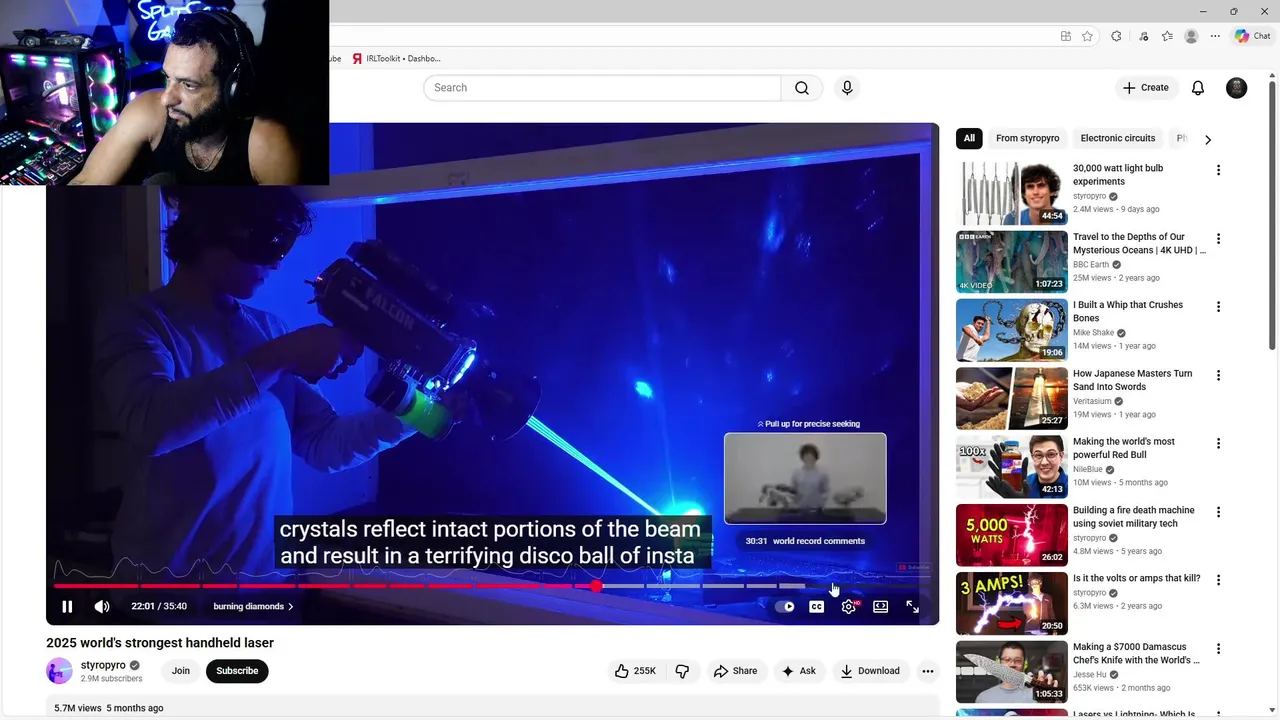
Task: Select the 'Electronic circuits' chip
Action: click(1118, 138)
